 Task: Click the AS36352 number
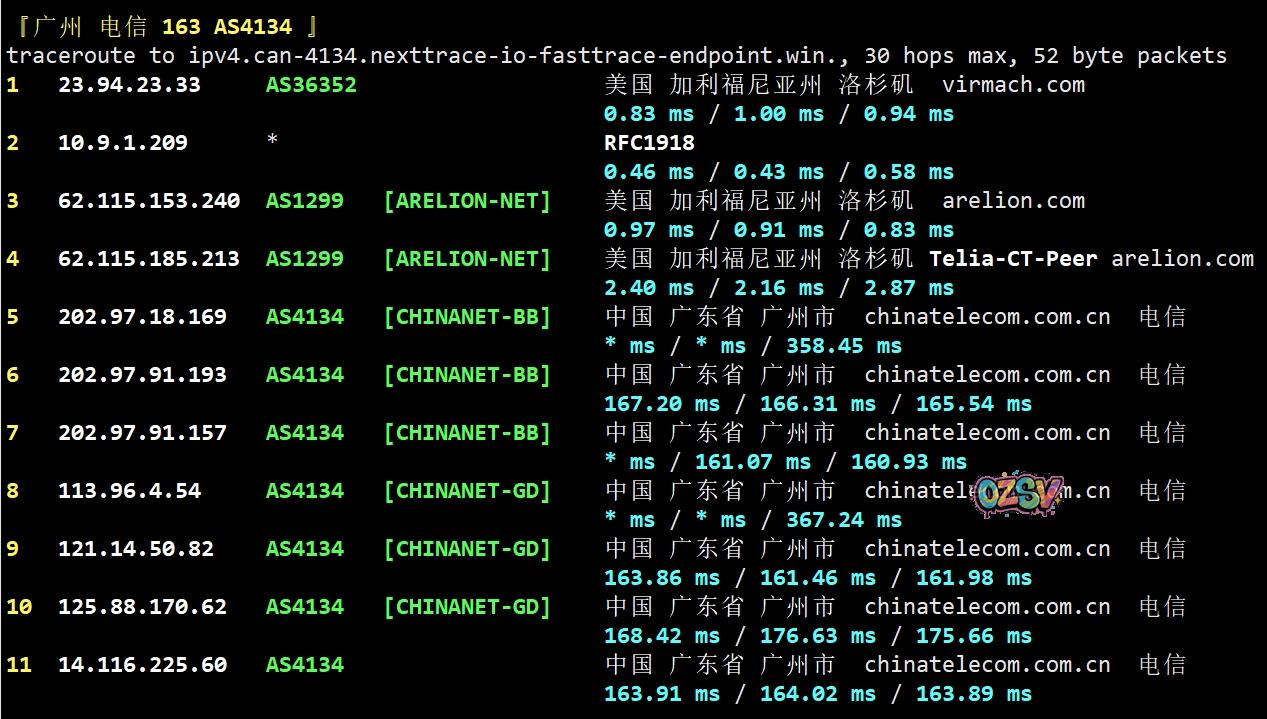point(311,85)
